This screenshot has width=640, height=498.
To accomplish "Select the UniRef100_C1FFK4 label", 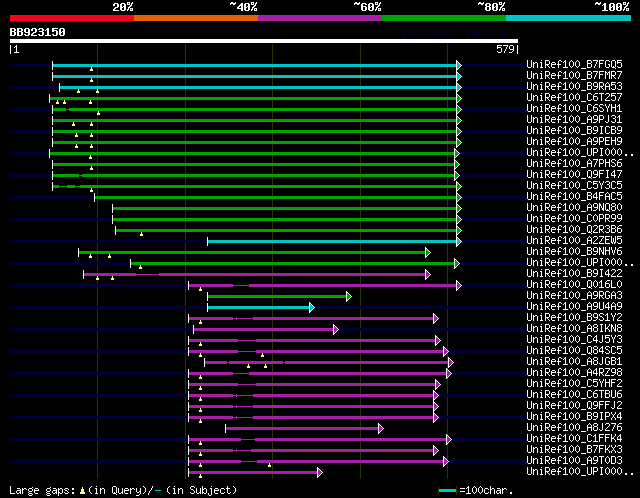I will (x=574, y=439).
